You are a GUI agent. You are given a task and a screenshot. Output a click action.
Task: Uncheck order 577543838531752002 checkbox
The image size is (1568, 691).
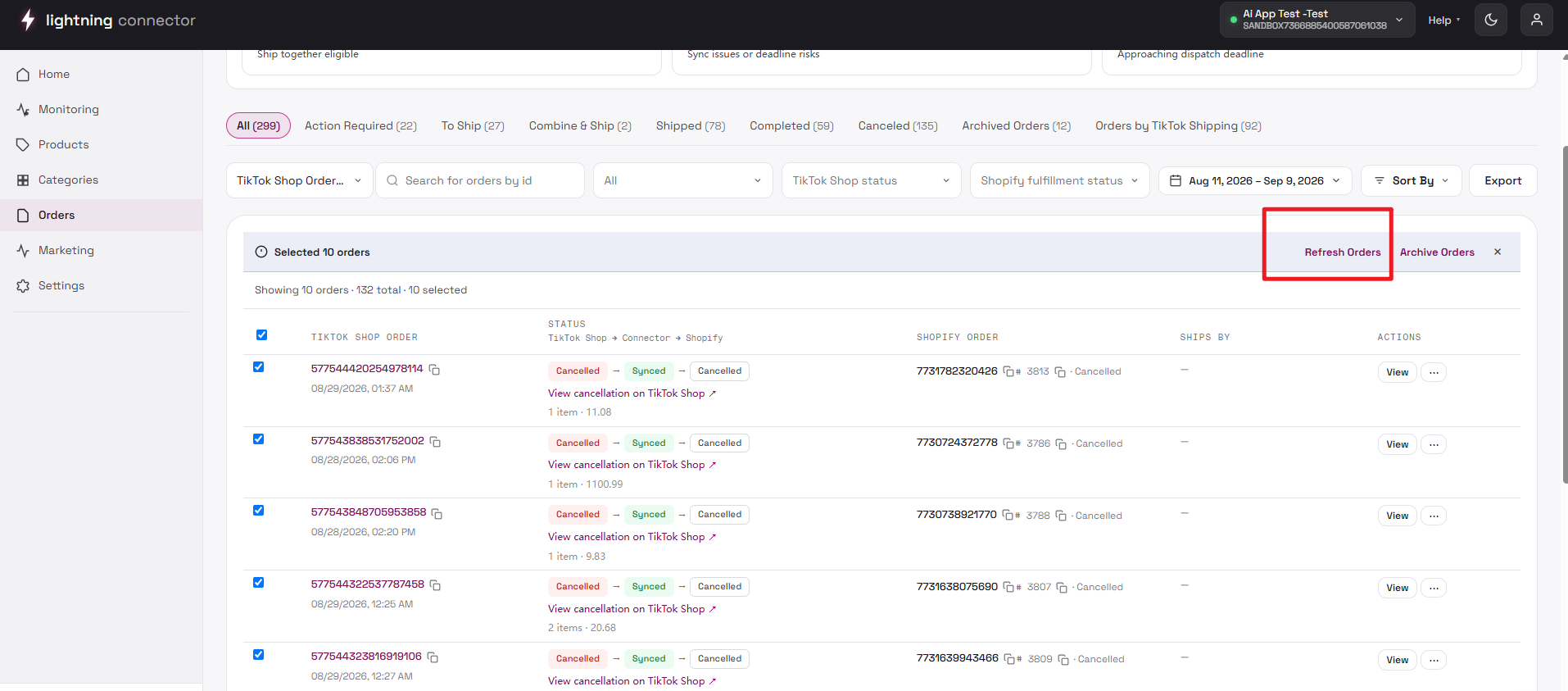tap(258, 439)
